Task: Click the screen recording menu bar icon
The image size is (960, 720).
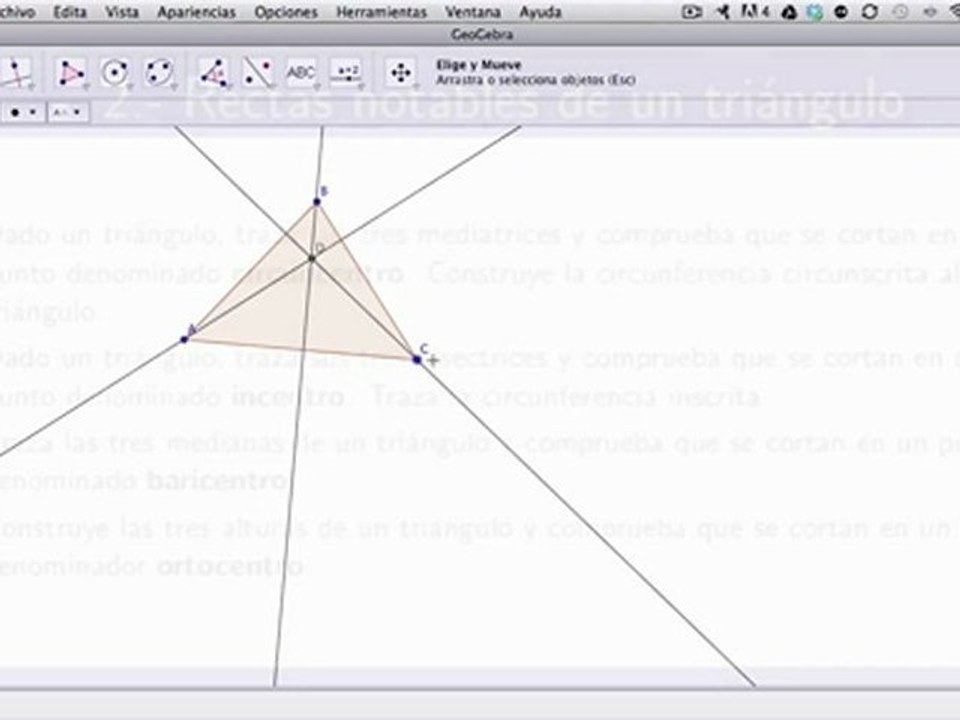Action: click(692, 12)
